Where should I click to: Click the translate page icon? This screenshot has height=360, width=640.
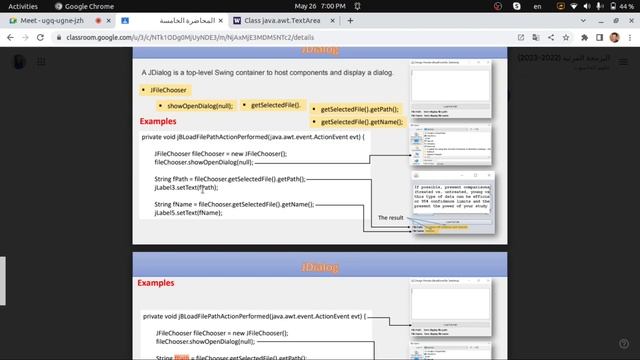point(536,38)
